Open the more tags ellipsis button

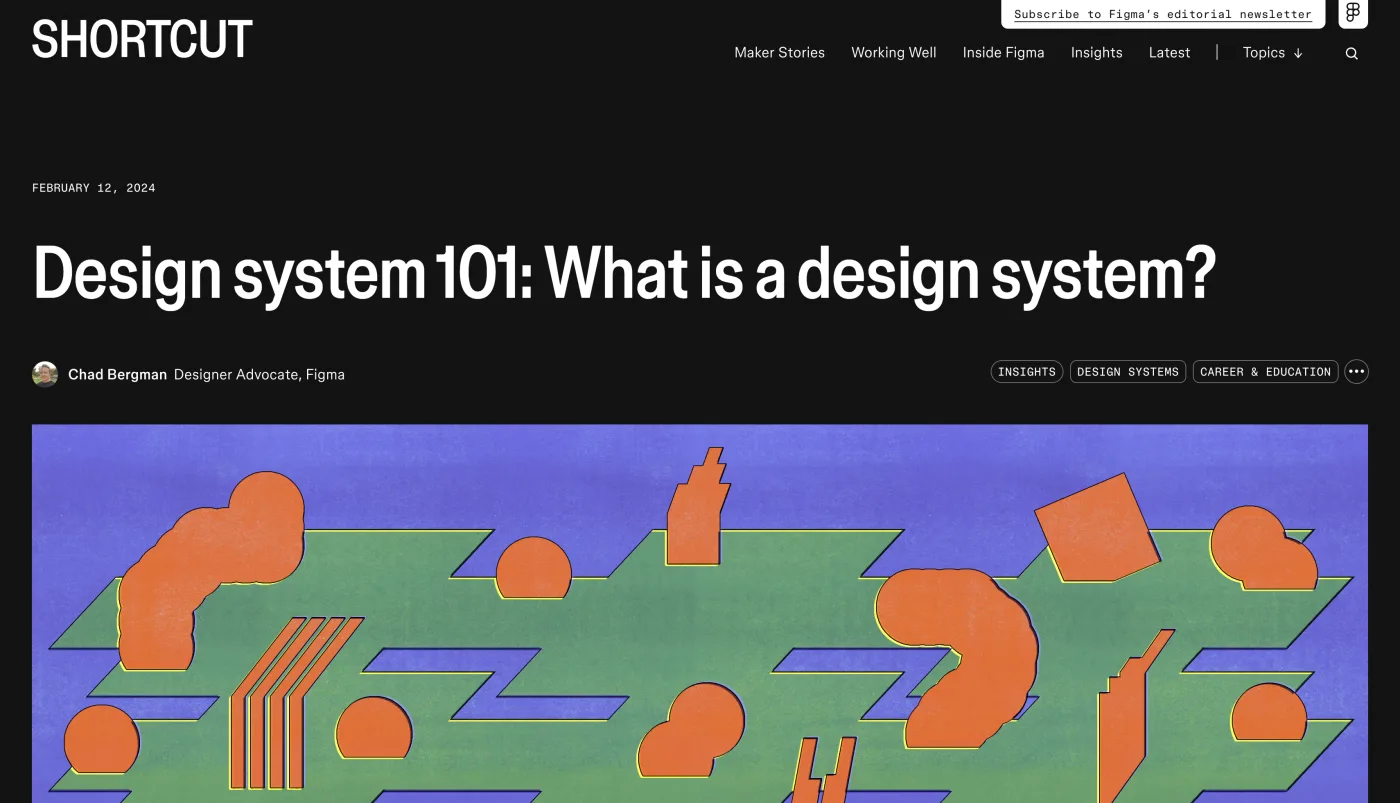pyautogui.click(x=1356, y=372)
